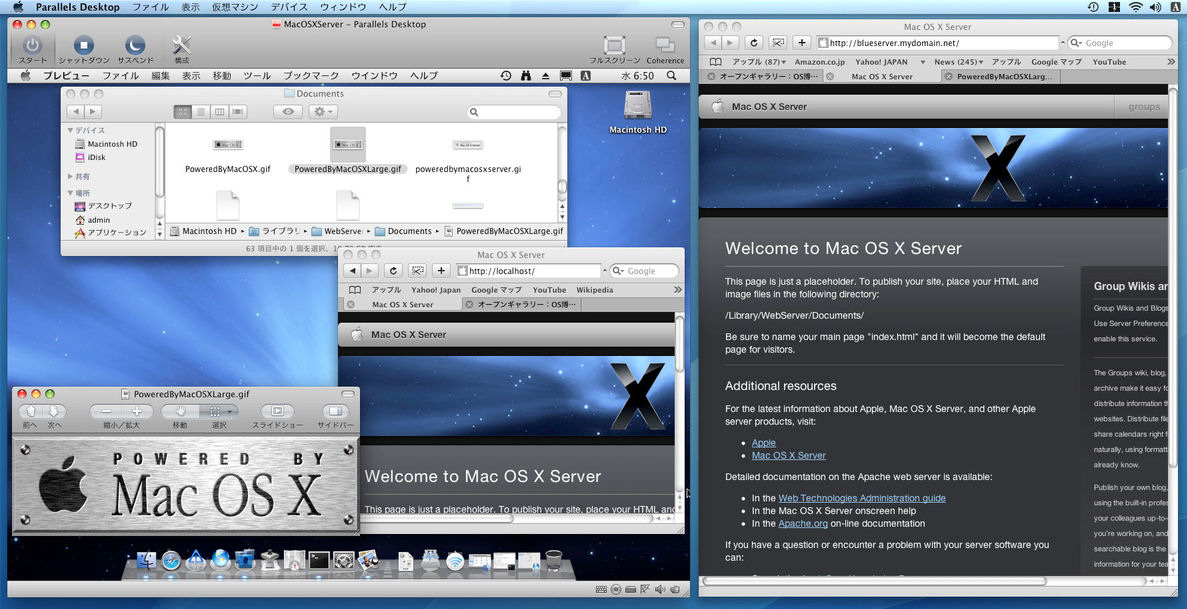Toggle Finder toolbar pill button
The height and width of the screenshot is (609, 1187).
point(556,94)
